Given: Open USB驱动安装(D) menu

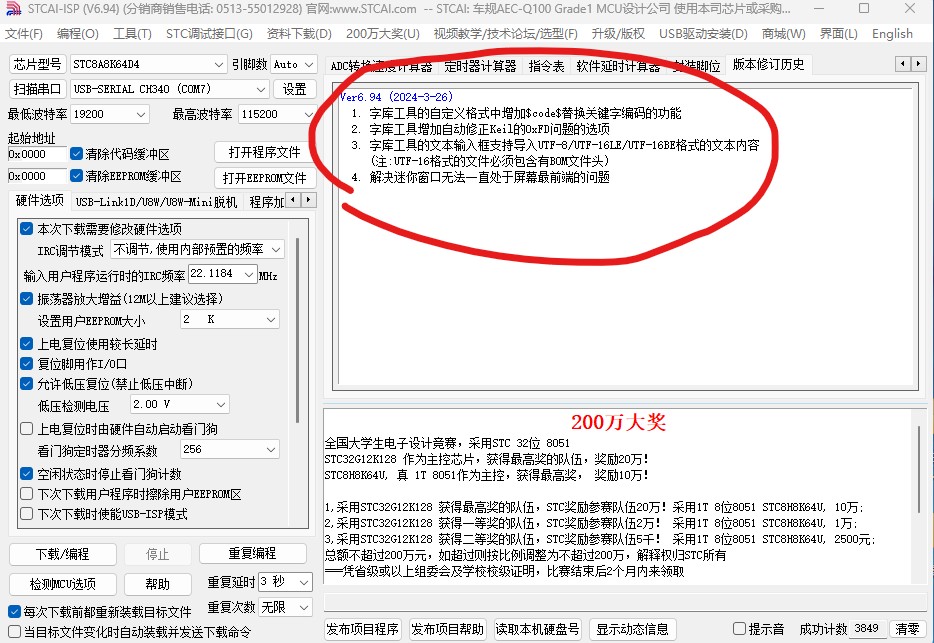Looking at the screenshot, I should 703,34.
